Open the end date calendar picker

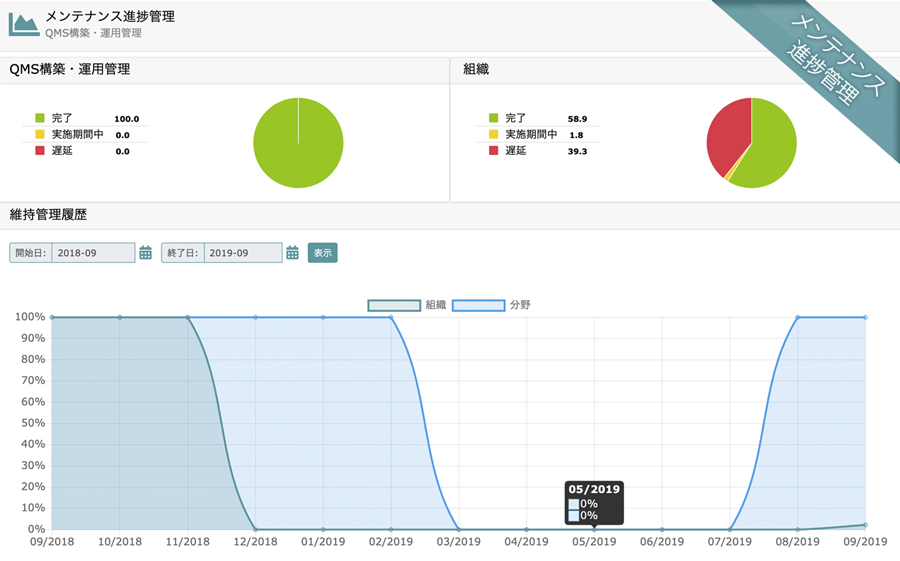293,253
